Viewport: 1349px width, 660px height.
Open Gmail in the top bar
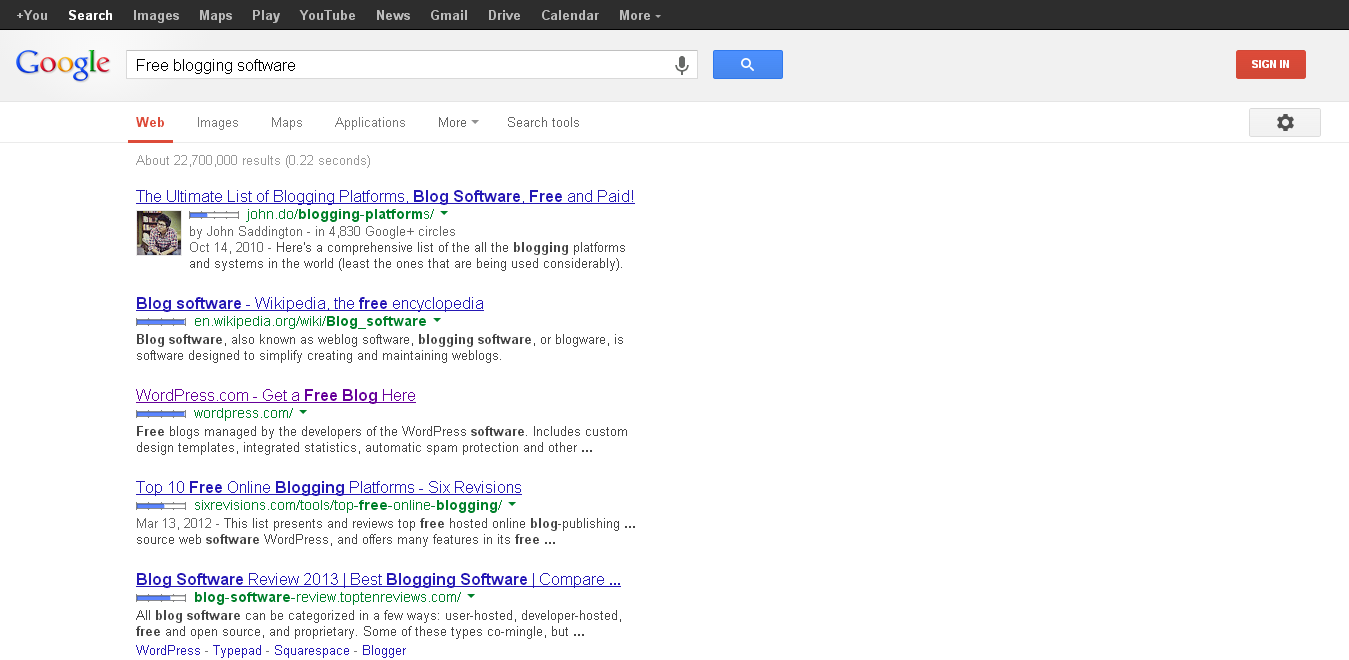click(x=449, y=15)
